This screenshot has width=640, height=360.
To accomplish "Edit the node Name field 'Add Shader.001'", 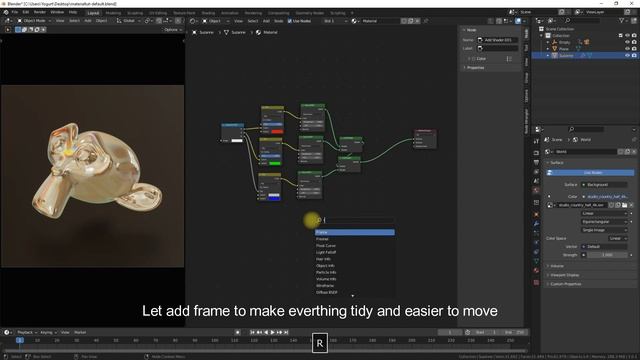I will point(498,40).
